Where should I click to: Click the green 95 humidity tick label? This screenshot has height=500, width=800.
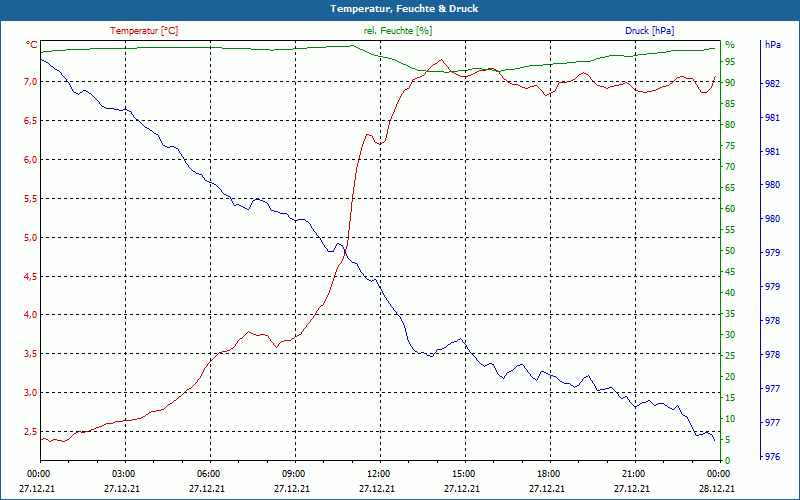(730, 62)
